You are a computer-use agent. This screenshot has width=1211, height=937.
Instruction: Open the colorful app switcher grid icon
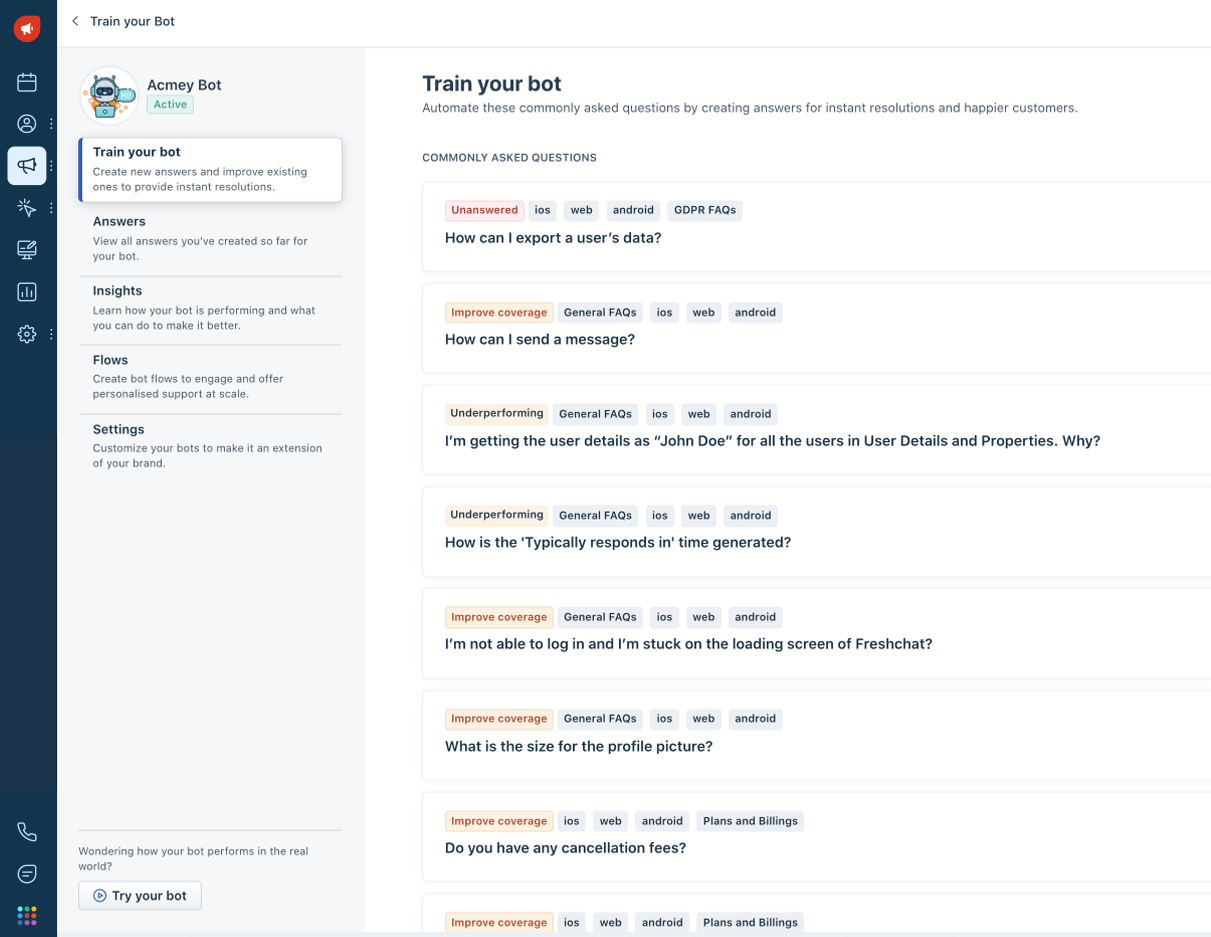click(x=27, y=915)
